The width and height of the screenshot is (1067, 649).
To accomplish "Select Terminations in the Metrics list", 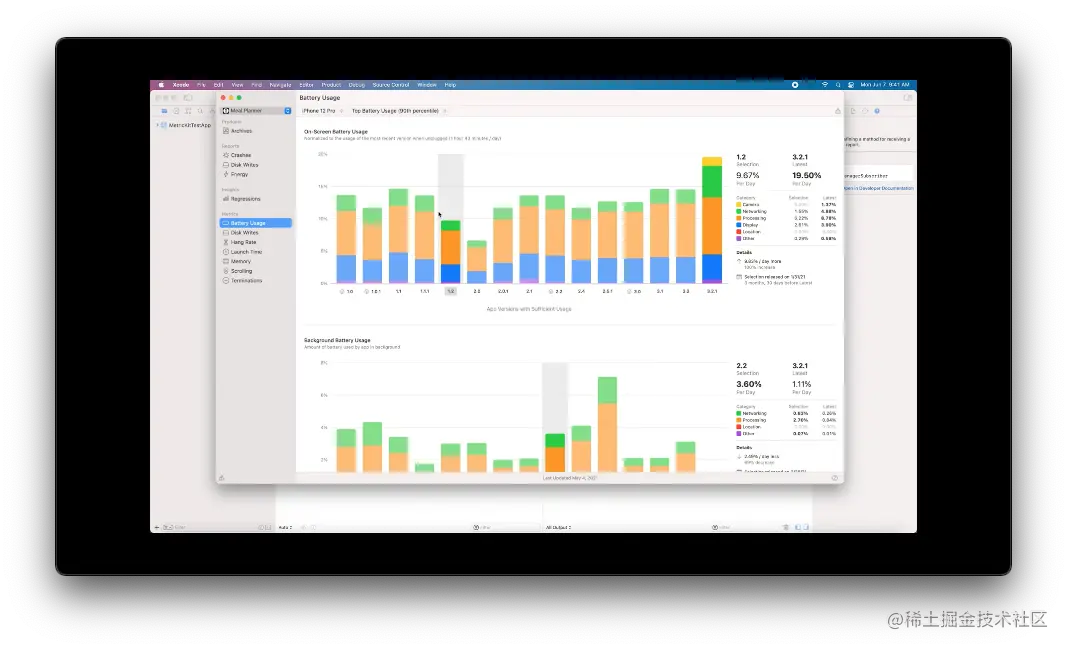I will point(246,280).
